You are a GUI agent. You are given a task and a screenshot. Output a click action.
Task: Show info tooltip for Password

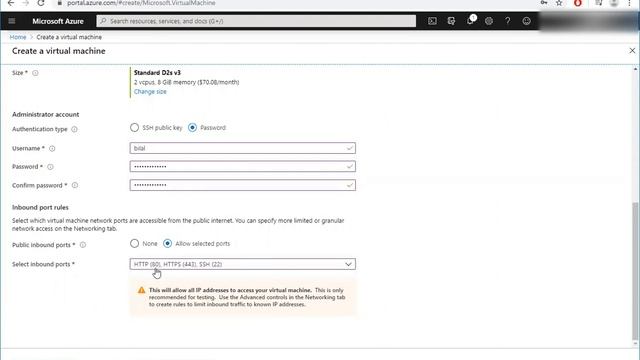tap(50, 167)
